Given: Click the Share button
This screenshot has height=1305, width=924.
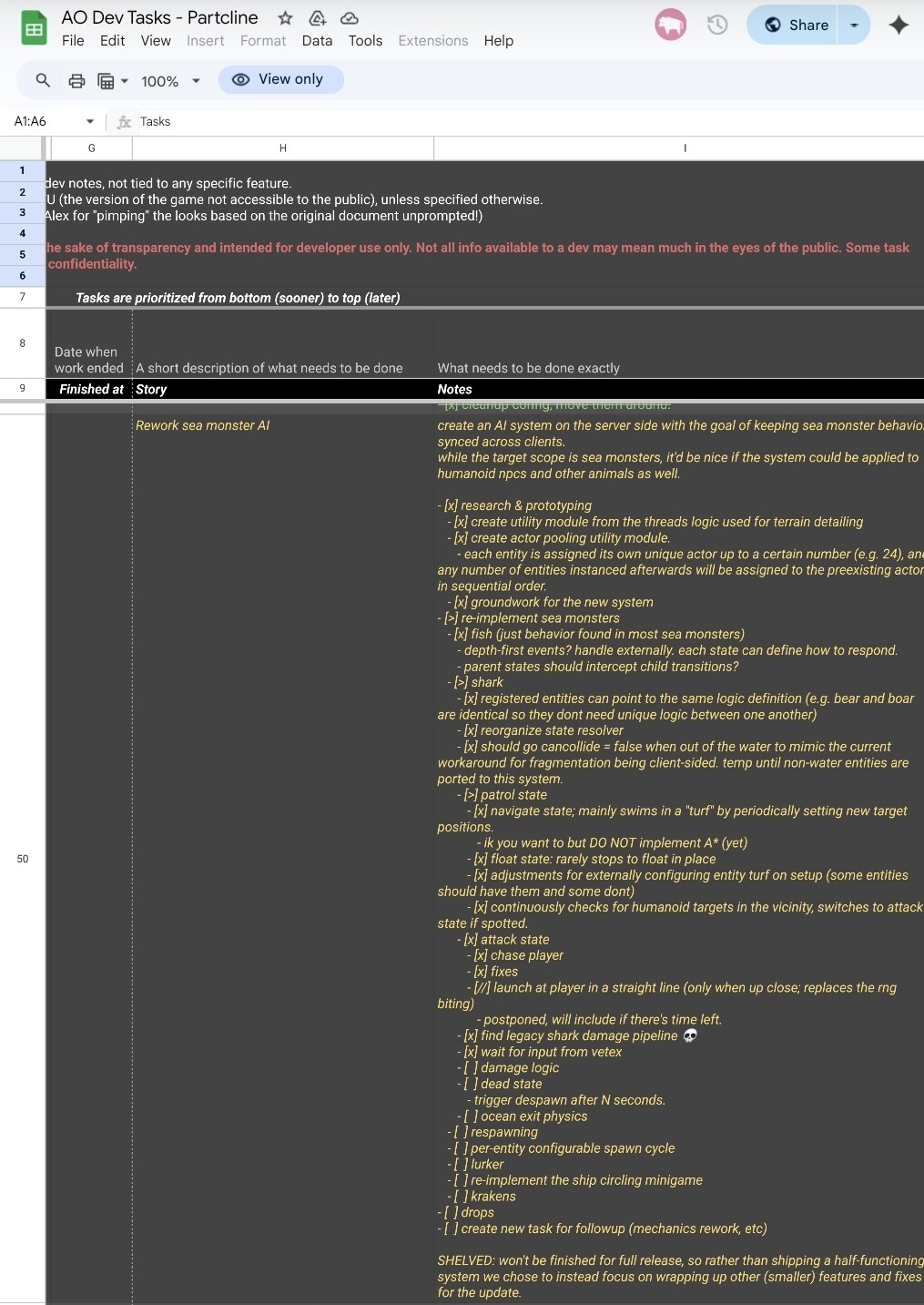Looking at the screenshot, I should coord(797,25).
